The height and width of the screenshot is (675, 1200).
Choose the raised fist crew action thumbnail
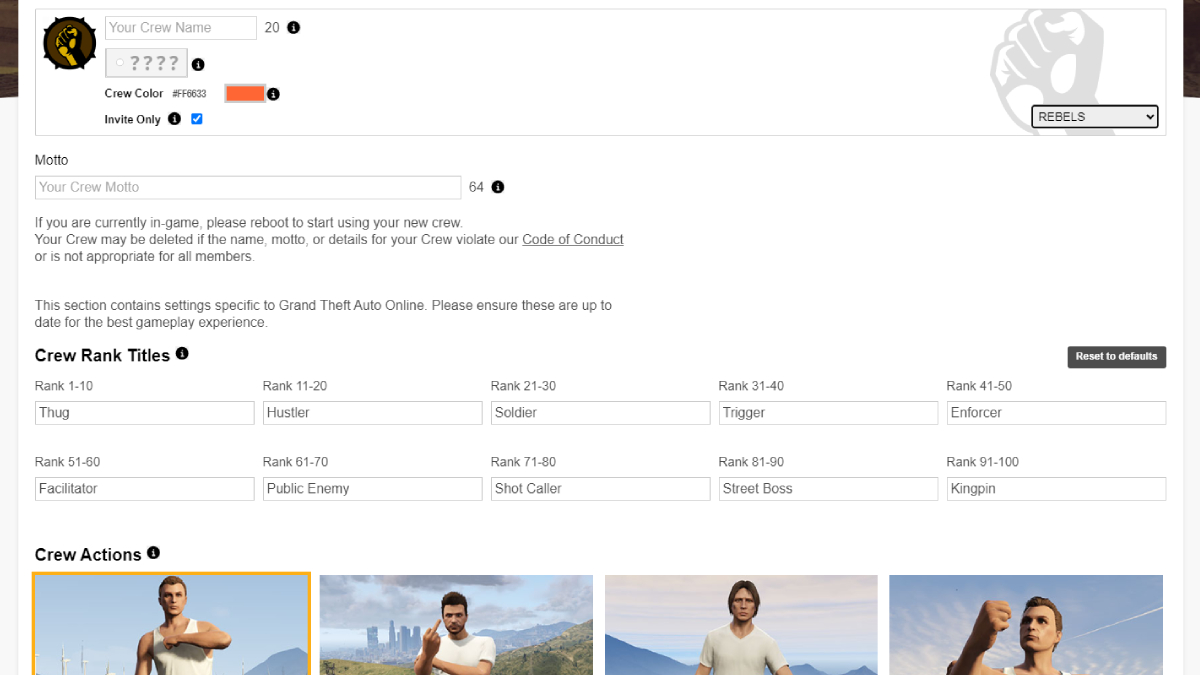click(1026, 625)
